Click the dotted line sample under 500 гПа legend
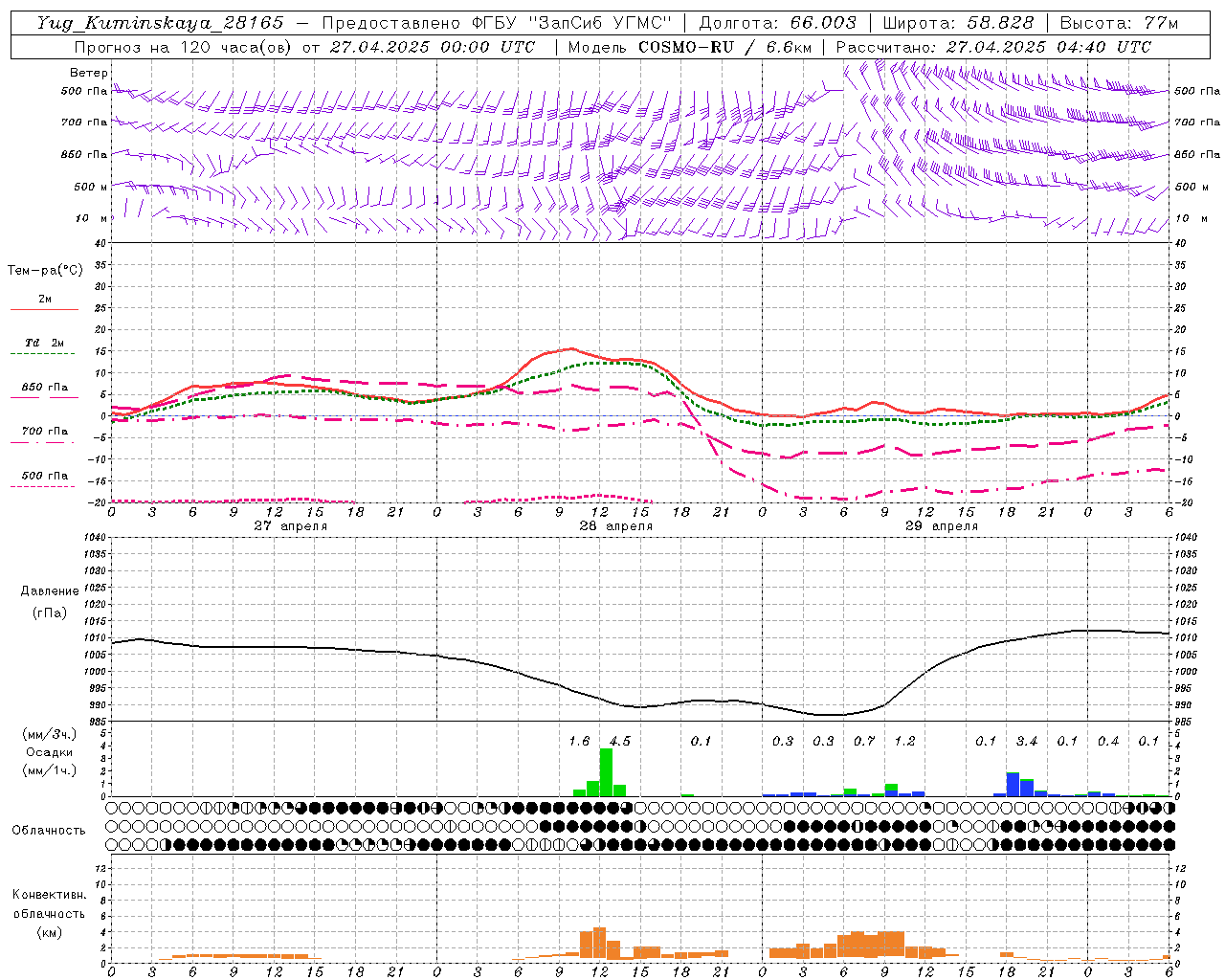Screen dimensions: 1225x980 tap(43, 486)
